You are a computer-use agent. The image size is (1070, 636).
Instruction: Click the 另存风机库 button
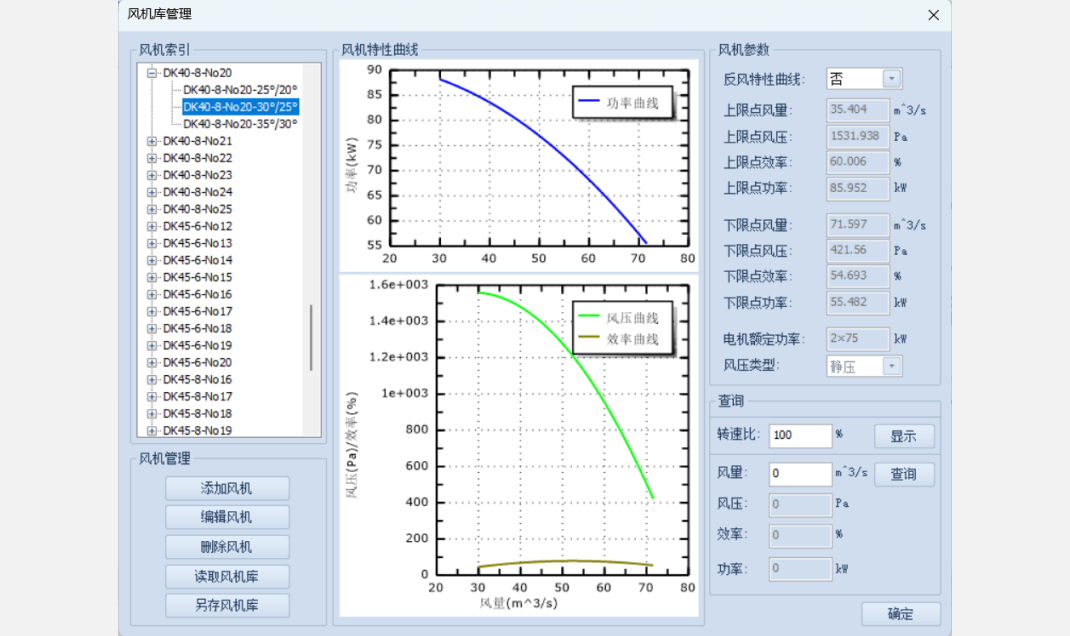pyautogui.click(x=227, y=605)
